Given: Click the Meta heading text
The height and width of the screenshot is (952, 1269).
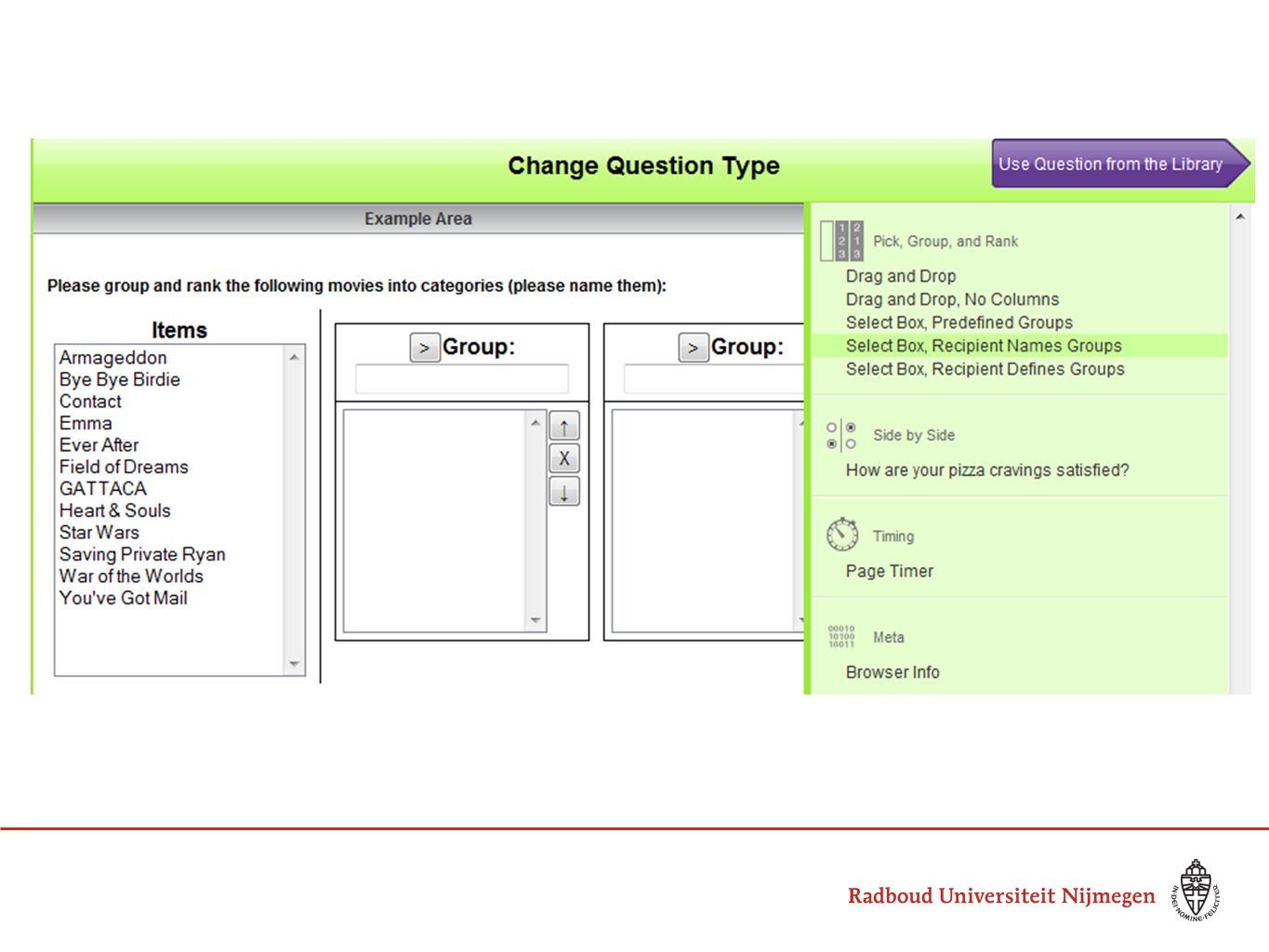Looking at the screenshot, I should point(889,638).
